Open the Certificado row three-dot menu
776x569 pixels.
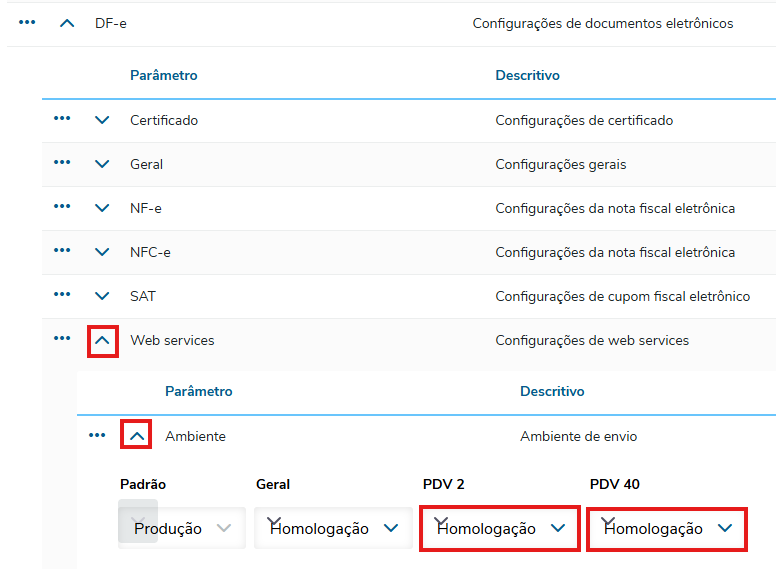tap(62, 119)
